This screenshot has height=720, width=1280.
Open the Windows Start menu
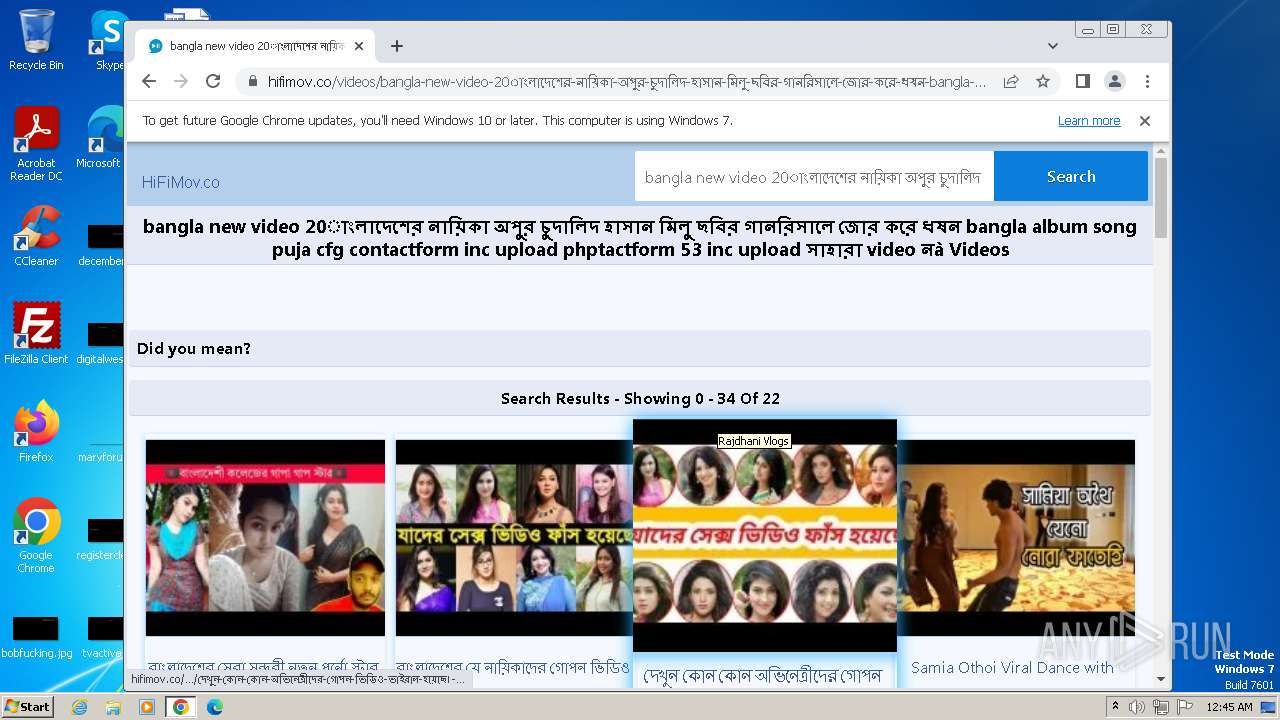(x=27, y=707)
